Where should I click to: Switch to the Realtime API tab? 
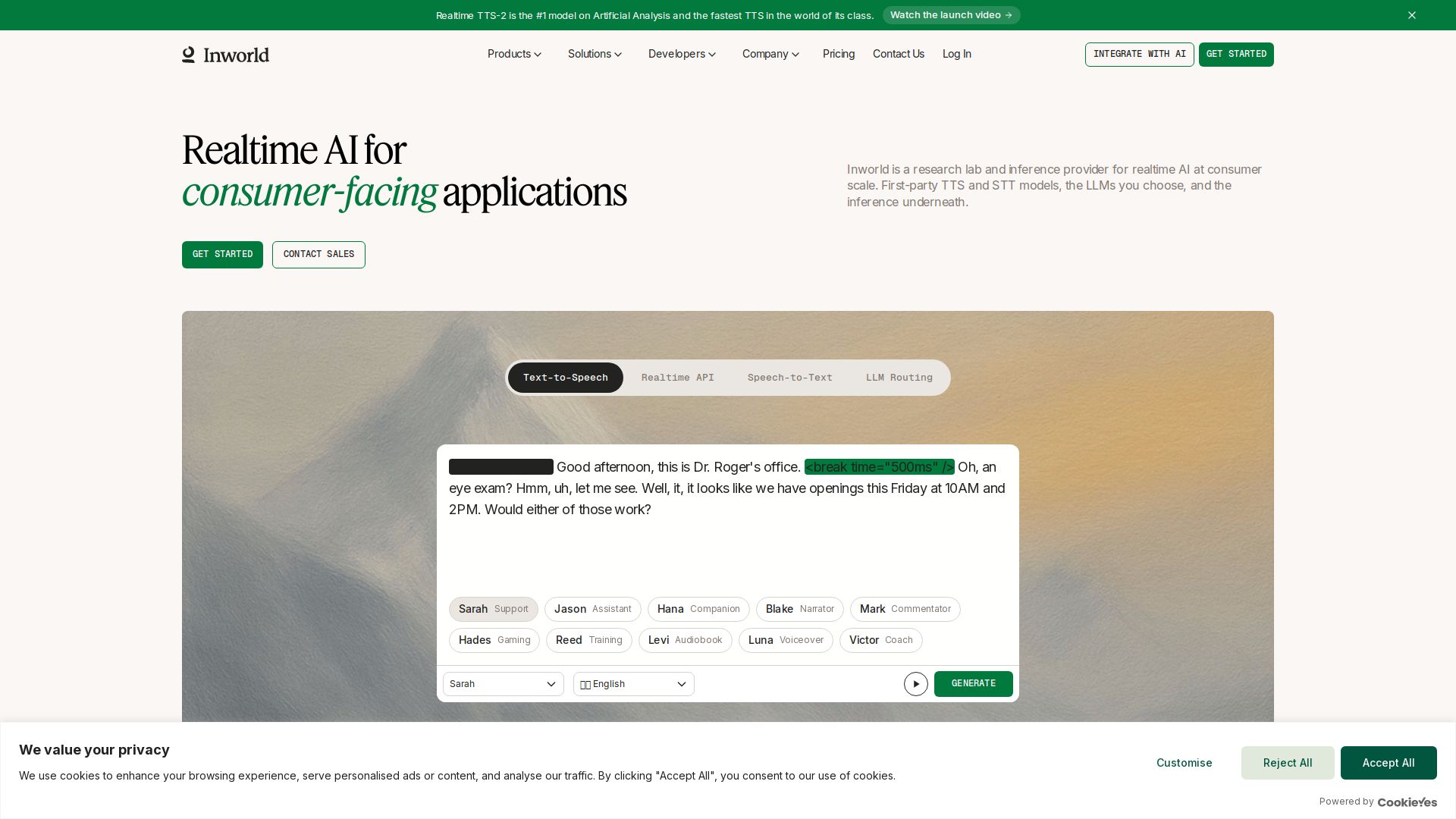pos(678,378)
